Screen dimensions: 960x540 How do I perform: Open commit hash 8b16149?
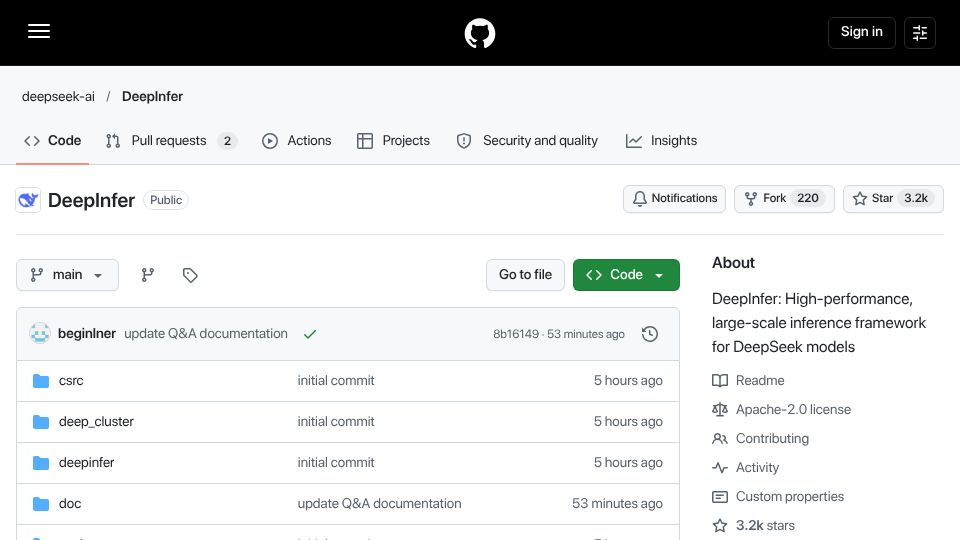point(516,334)
